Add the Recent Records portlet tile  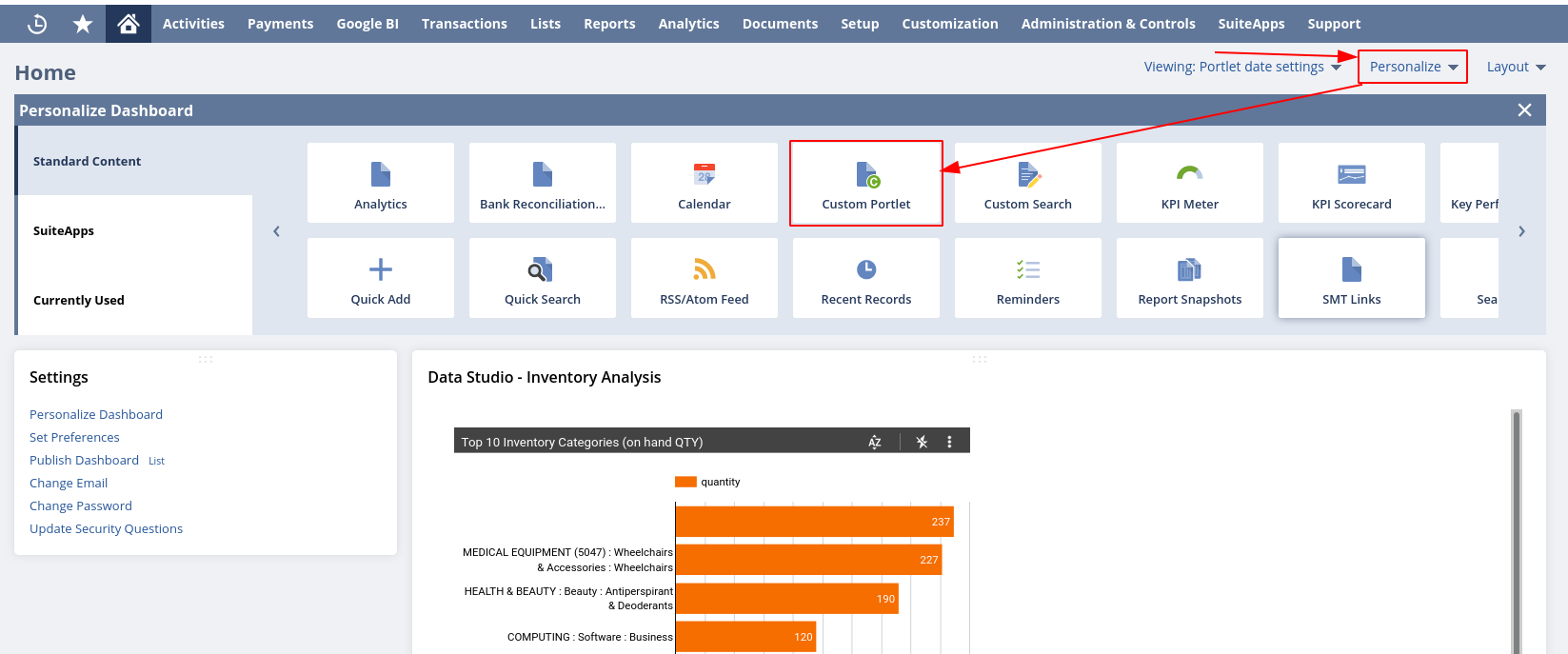pos(866,278)
